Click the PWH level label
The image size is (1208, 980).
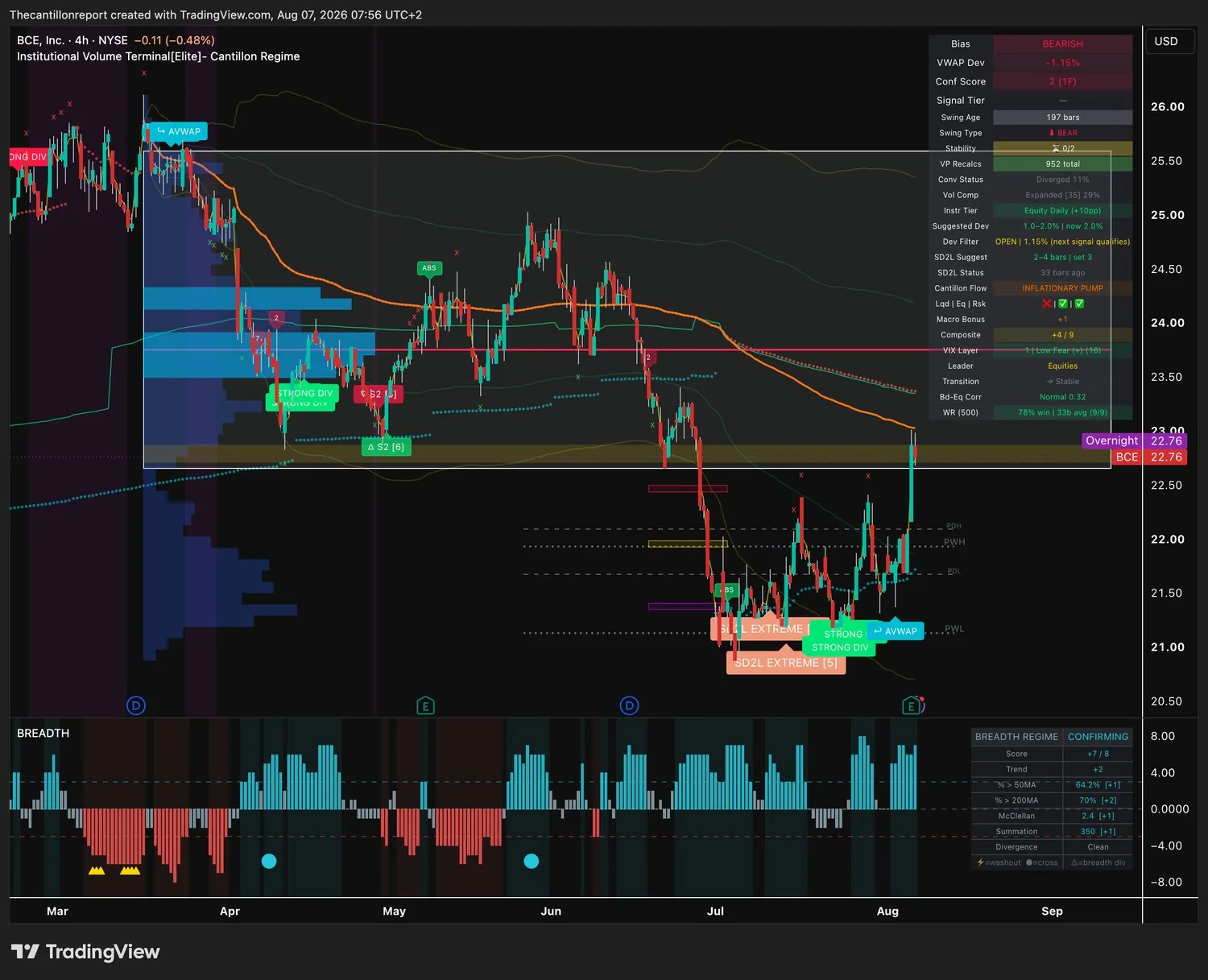coord(954,542)
